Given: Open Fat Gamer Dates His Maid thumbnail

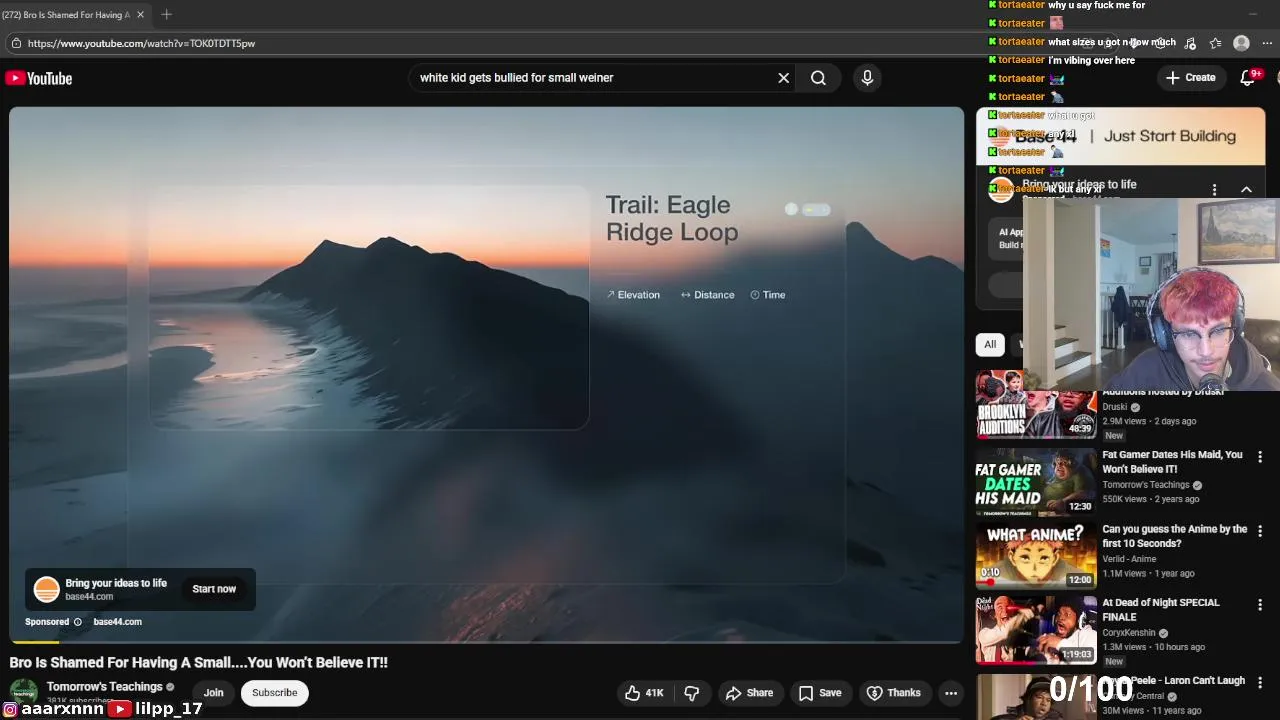Looking at the screenshot, I should (1036, 482).
